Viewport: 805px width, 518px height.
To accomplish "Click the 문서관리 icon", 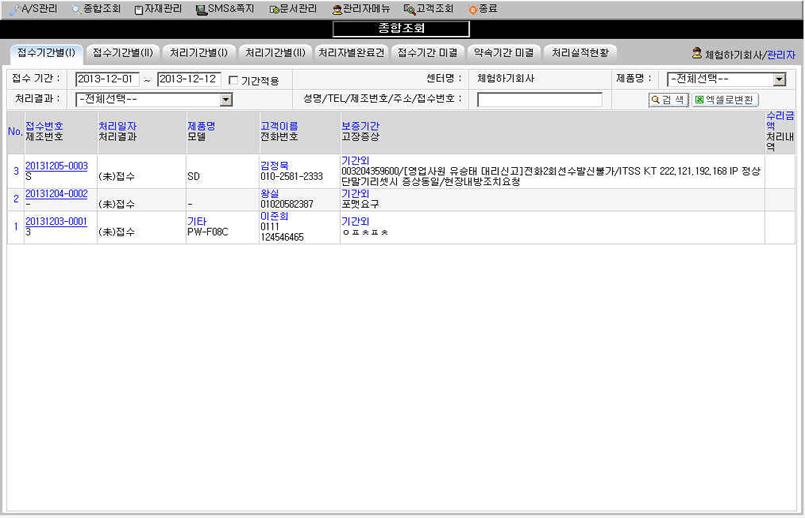I will tap(274, 8).
